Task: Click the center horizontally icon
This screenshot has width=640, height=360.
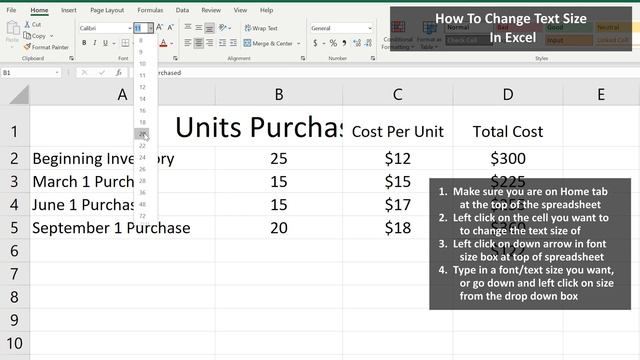Action: coord(198,42)
